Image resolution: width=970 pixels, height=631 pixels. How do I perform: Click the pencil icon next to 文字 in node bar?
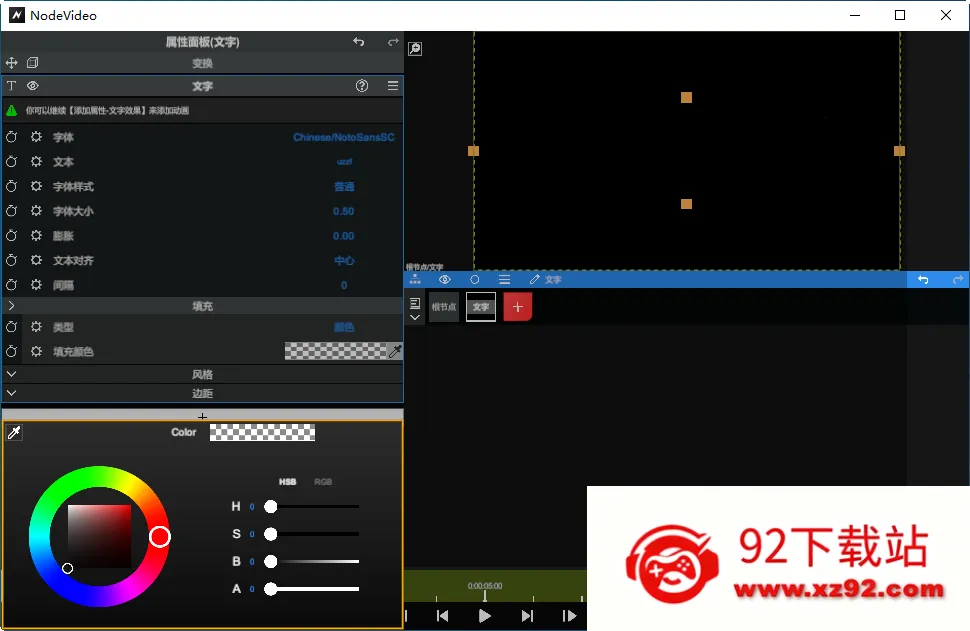535,279
